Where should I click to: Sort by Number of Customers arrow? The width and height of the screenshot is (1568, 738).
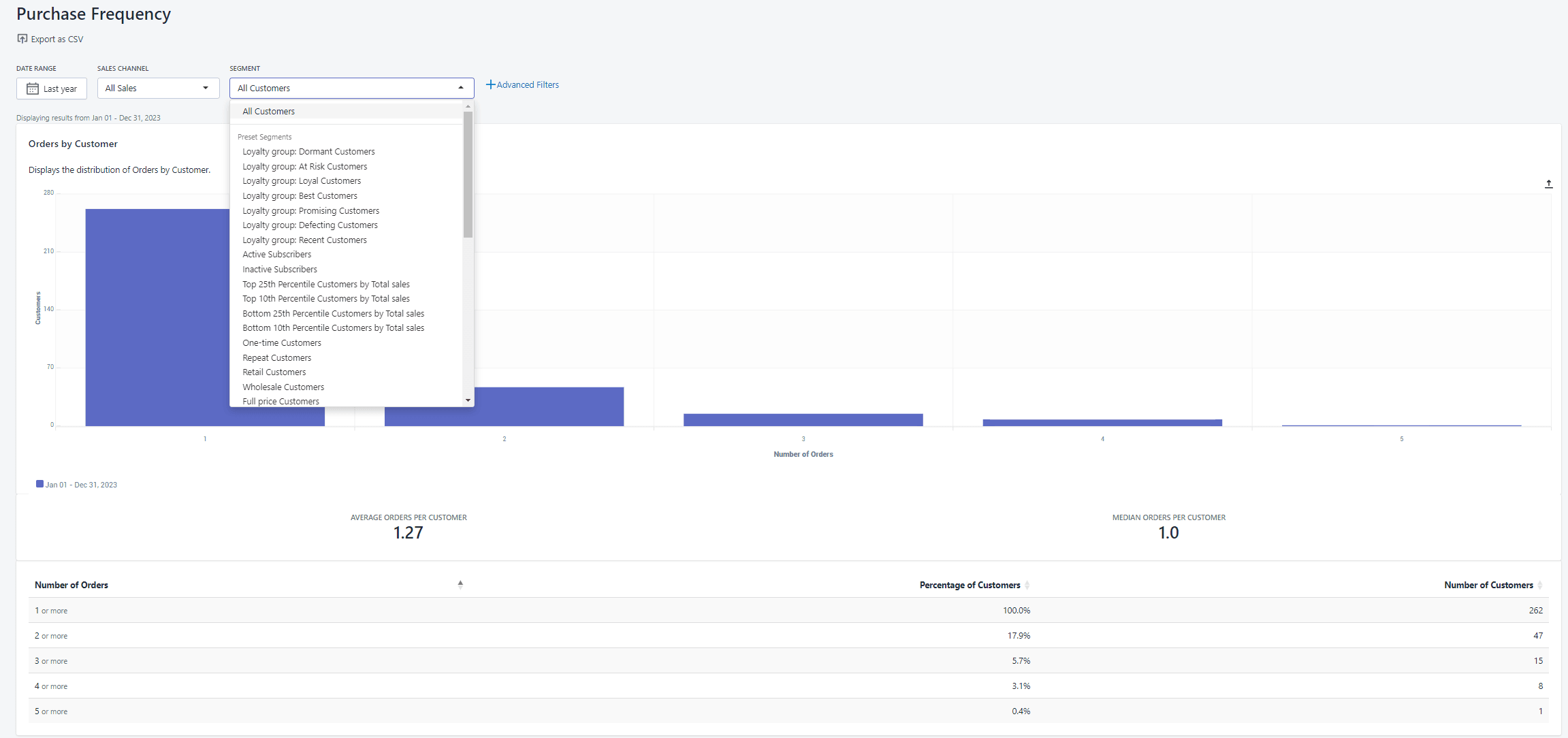1539,585
